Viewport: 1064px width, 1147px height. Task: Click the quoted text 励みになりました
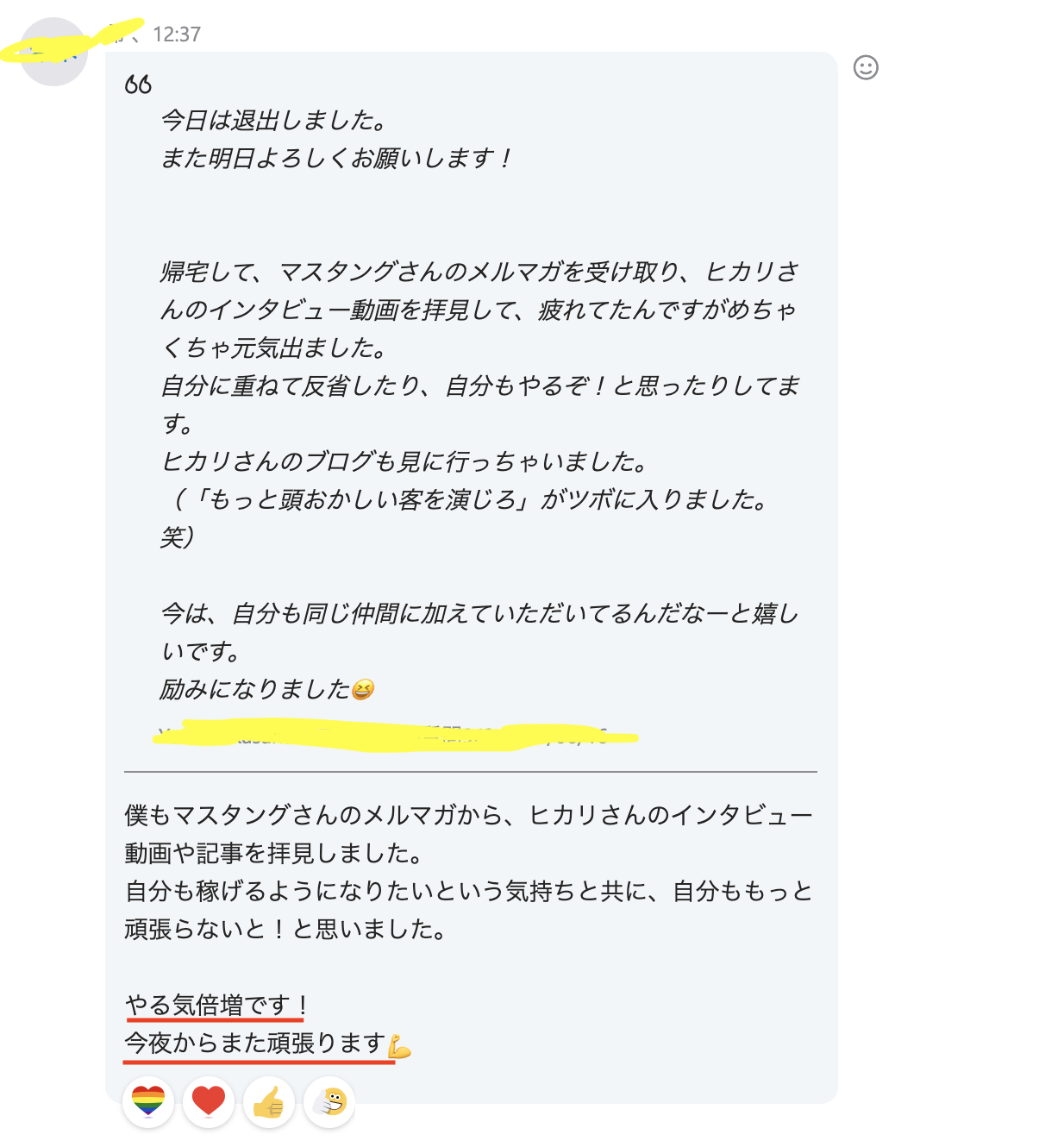coord(255,689)
